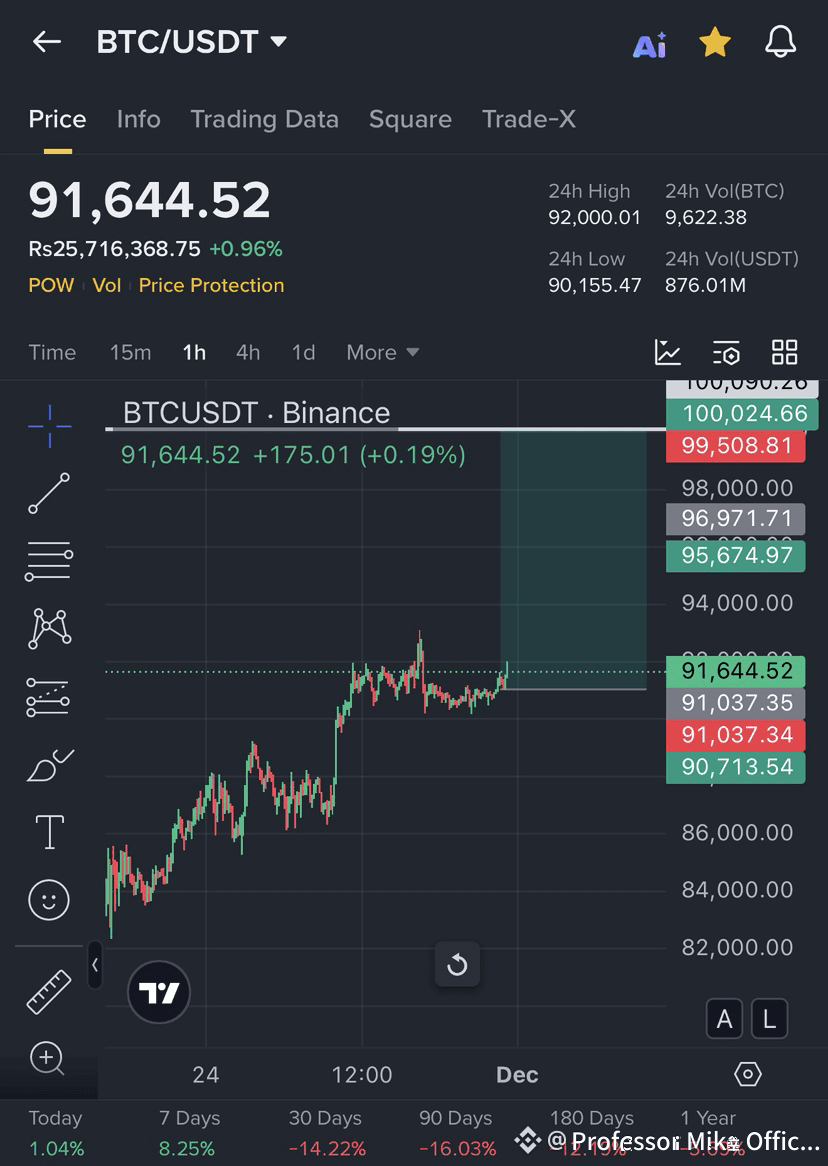Screen dimensions: 828x1166
Task: Click the 12:00 time axis label
Action: [362, 1075]
